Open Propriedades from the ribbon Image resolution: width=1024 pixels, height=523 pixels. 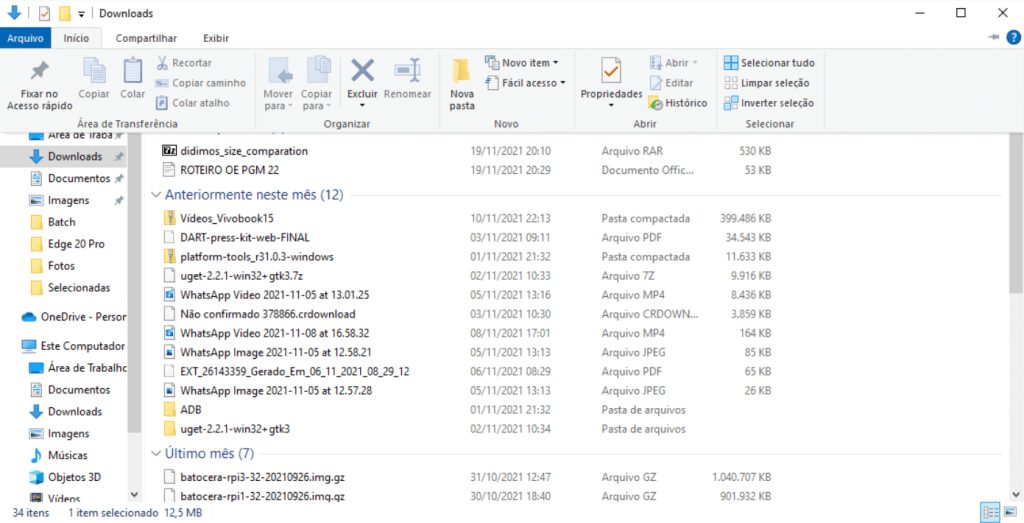click(x=611, y=72)
